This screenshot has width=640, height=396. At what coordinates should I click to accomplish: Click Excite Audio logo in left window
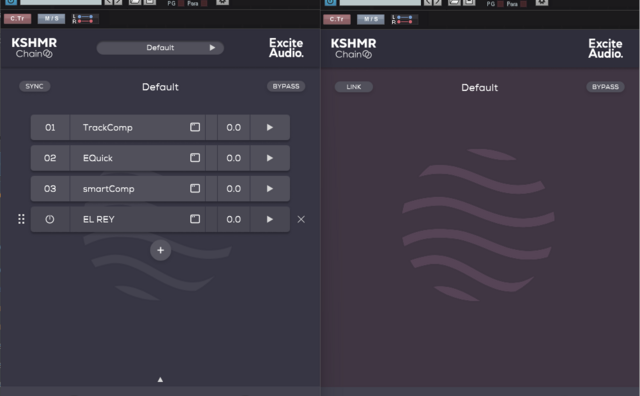coord(286,48)
